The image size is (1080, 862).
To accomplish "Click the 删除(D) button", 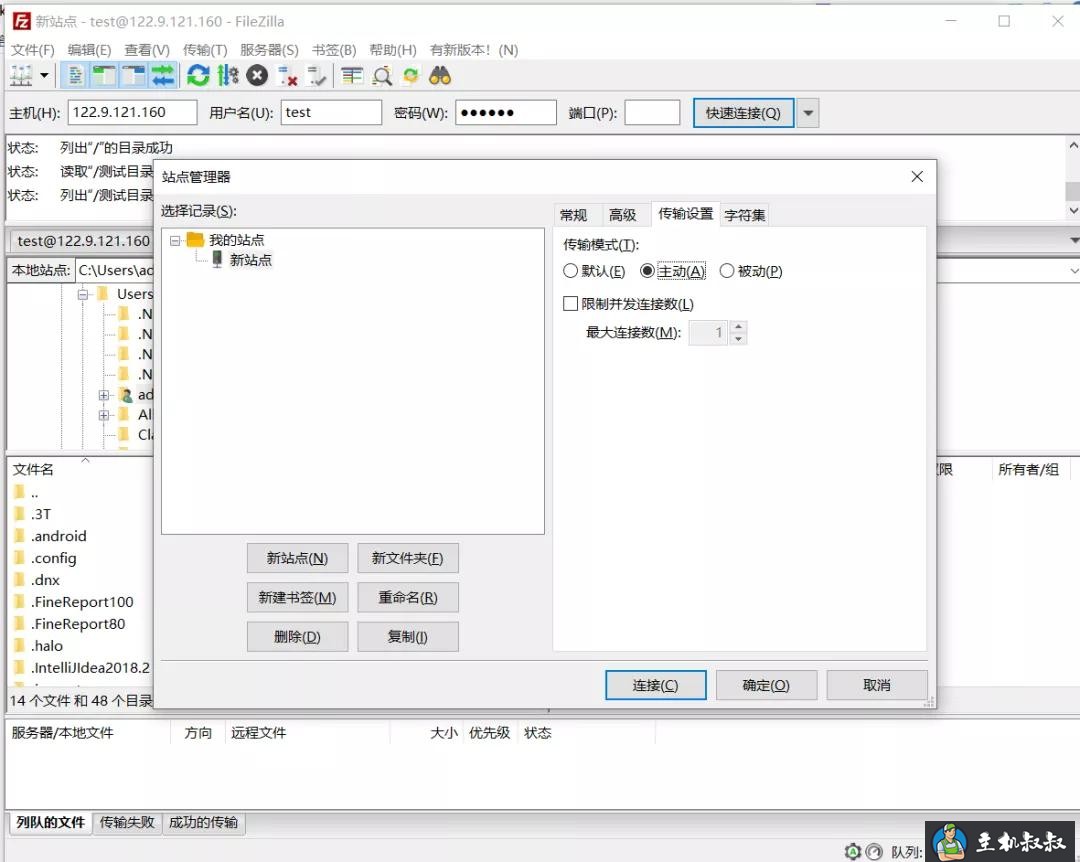I will (x=298, y=637).
